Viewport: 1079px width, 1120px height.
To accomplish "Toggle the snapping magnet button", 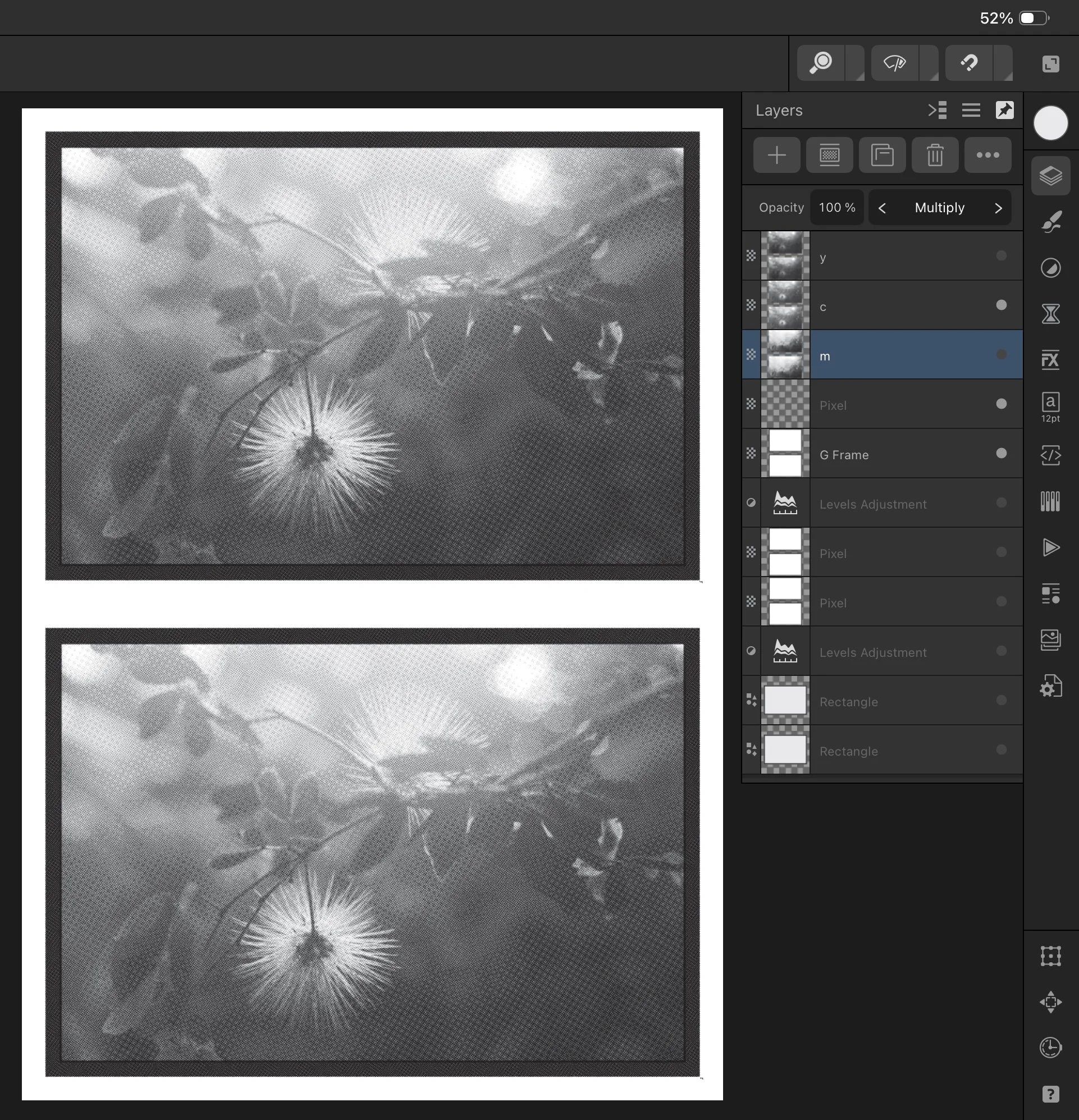I will [x=970, y=63].
